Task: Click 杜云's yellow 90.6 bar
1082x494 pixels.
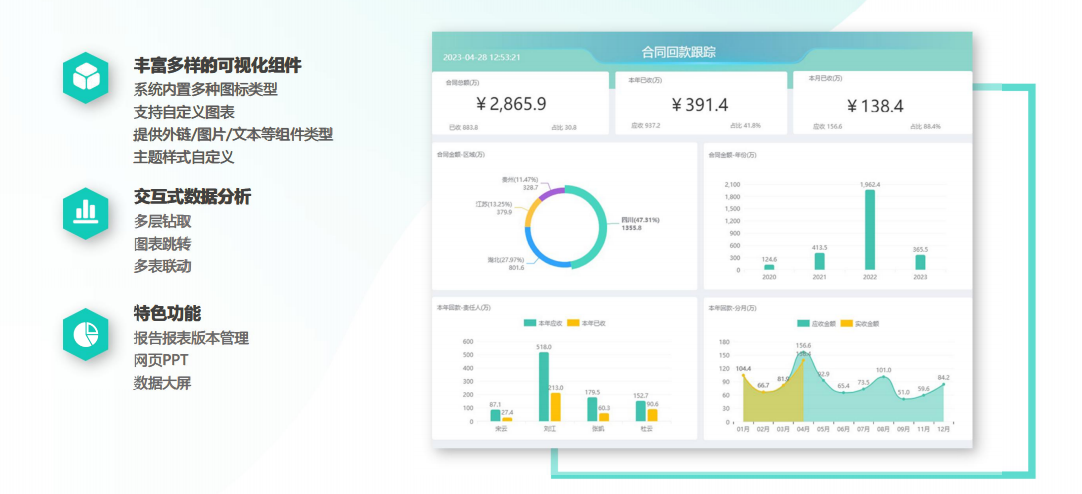Action: [x=652, y=415]
